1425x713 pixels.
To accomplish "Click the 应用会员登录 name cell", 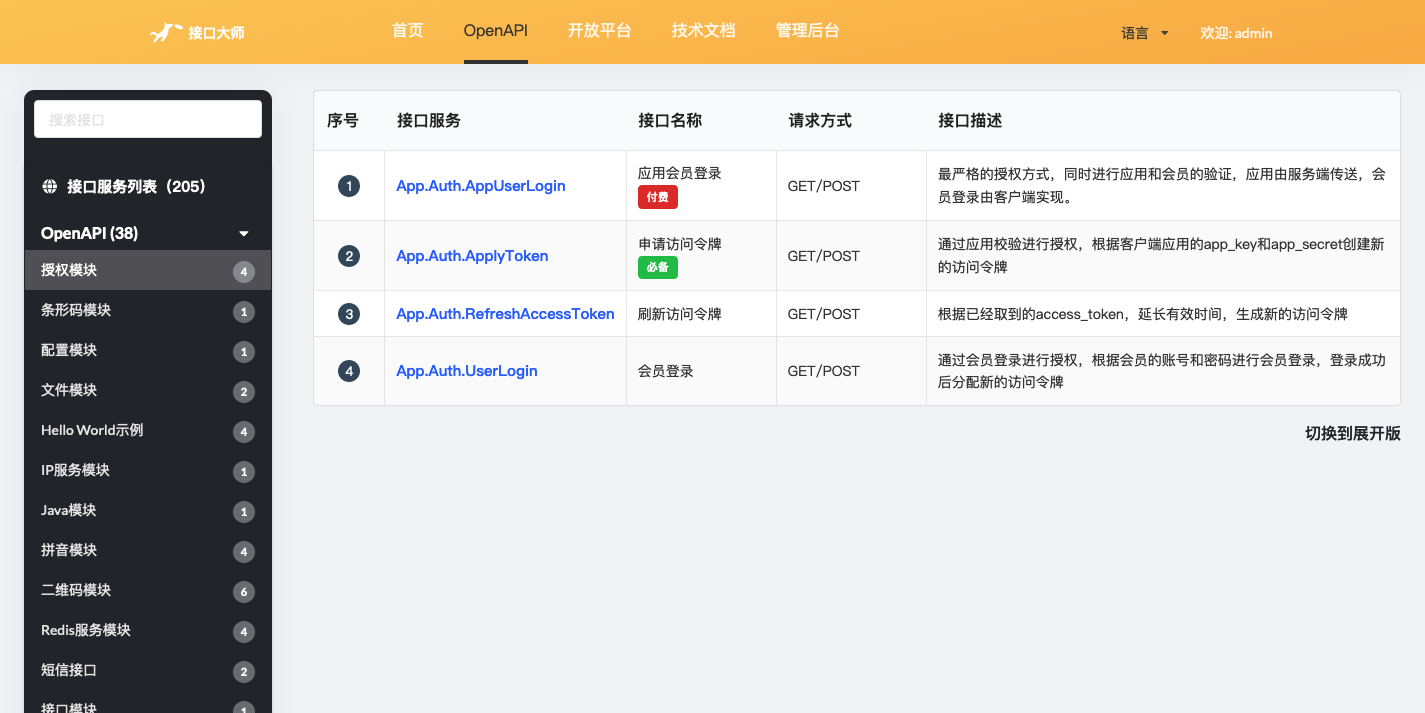I will [x=680, y=173].
